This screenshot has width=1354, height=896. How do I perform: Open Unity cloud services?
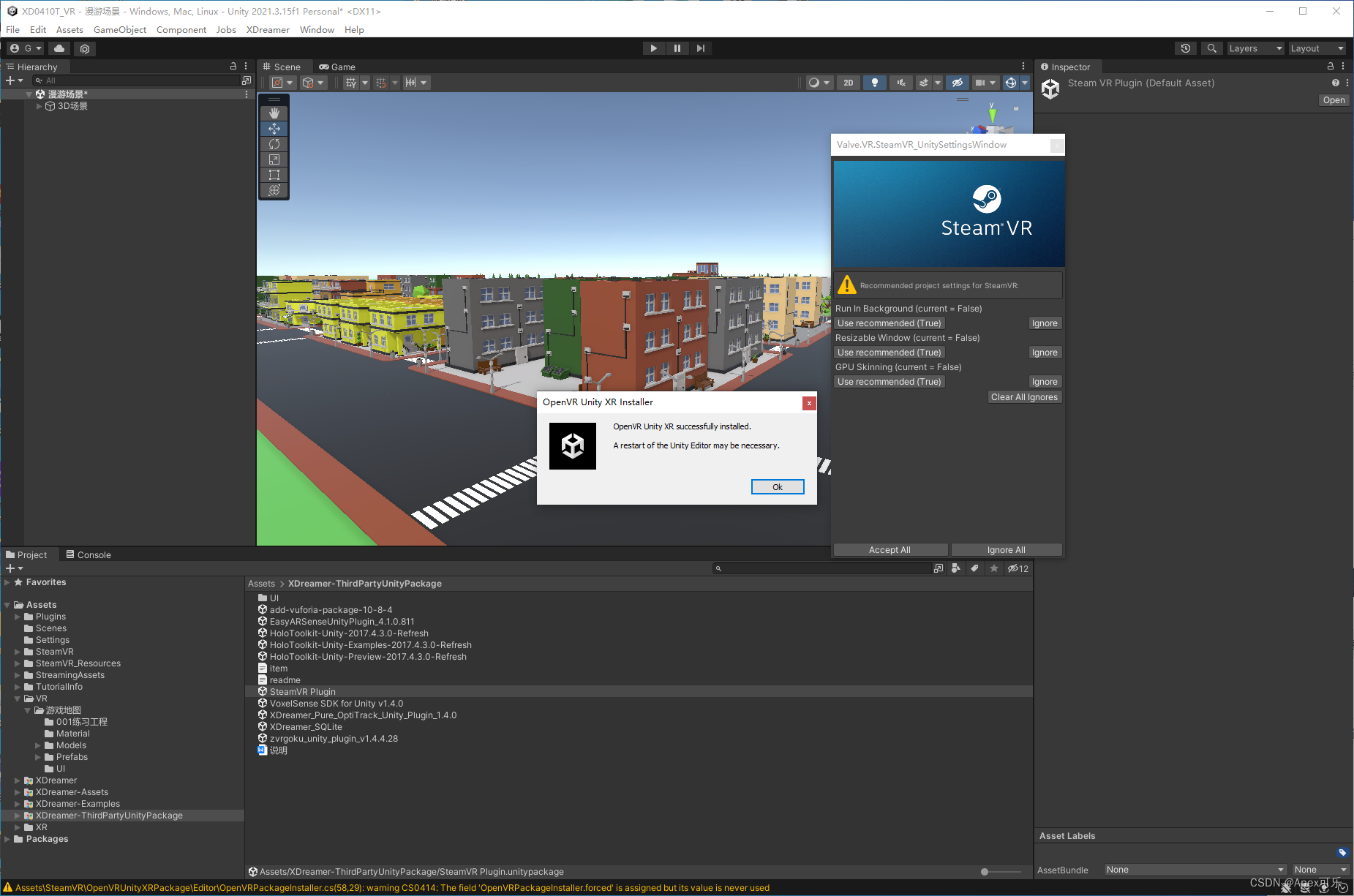point(59,48)
